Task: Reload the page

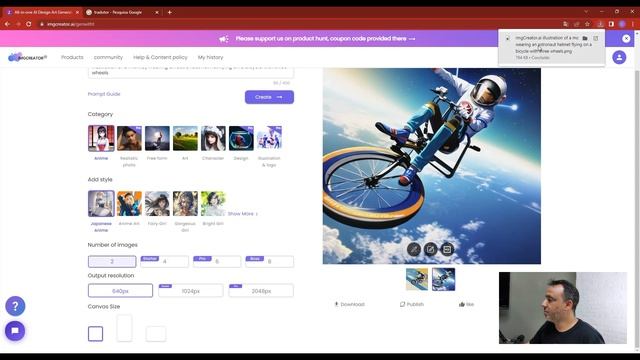Action: 29,24
